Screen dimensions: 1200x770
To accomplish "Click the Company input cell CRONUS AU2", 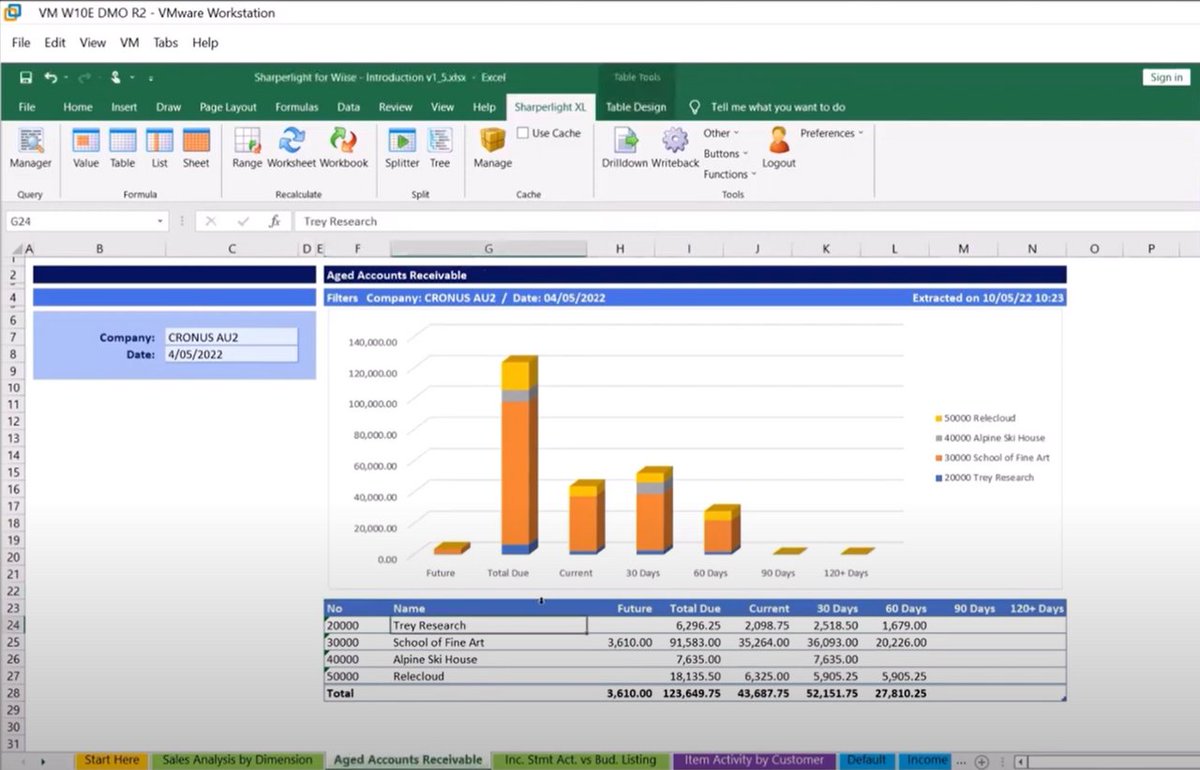I will click(x=231, y=338).
